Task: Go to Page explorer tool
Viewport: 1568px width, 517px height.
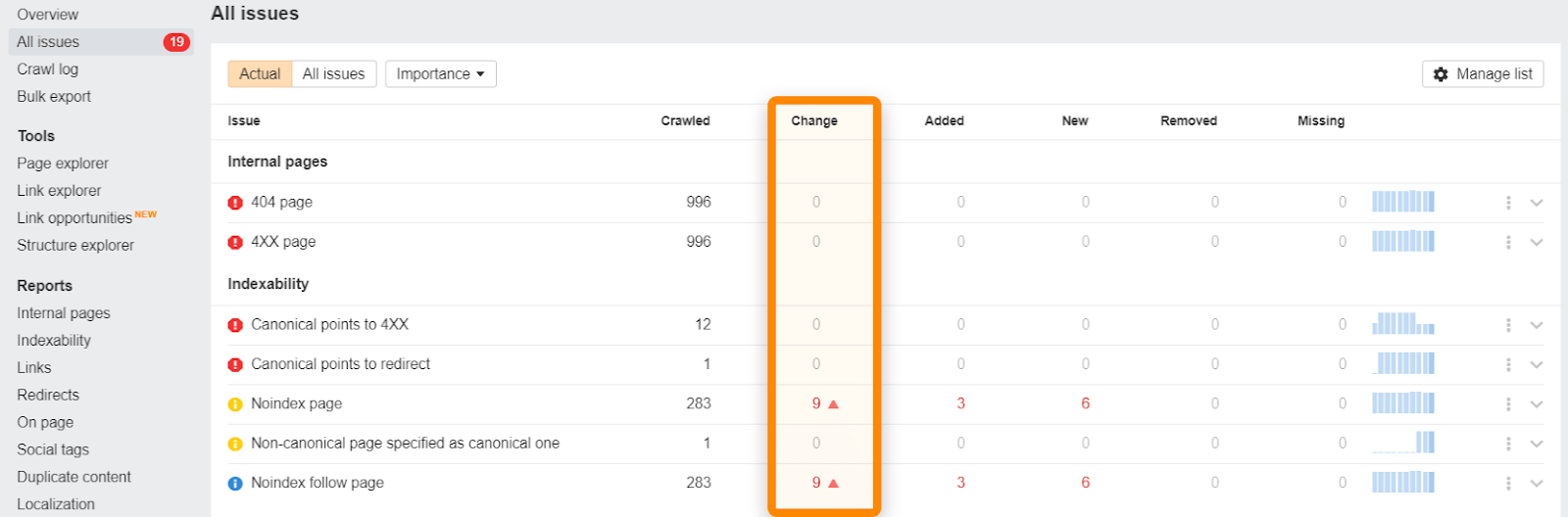Action: pyautogui.click(x=63, y=164)
